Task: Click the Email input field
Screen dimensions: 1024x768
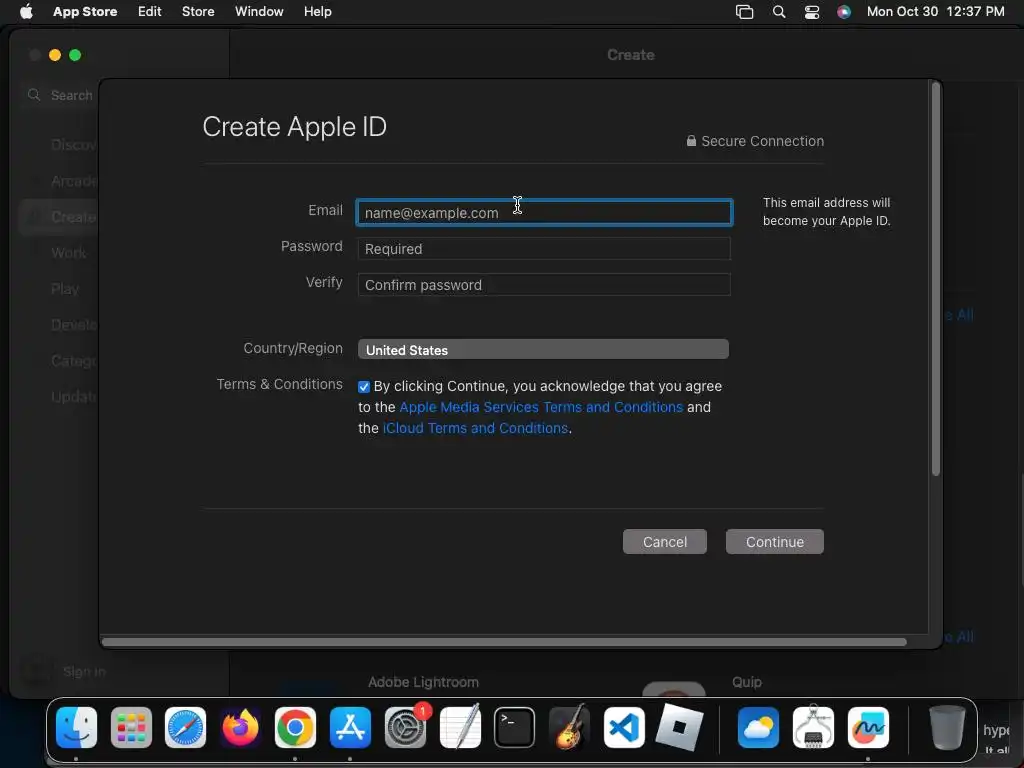Action: tap(544, 213)
